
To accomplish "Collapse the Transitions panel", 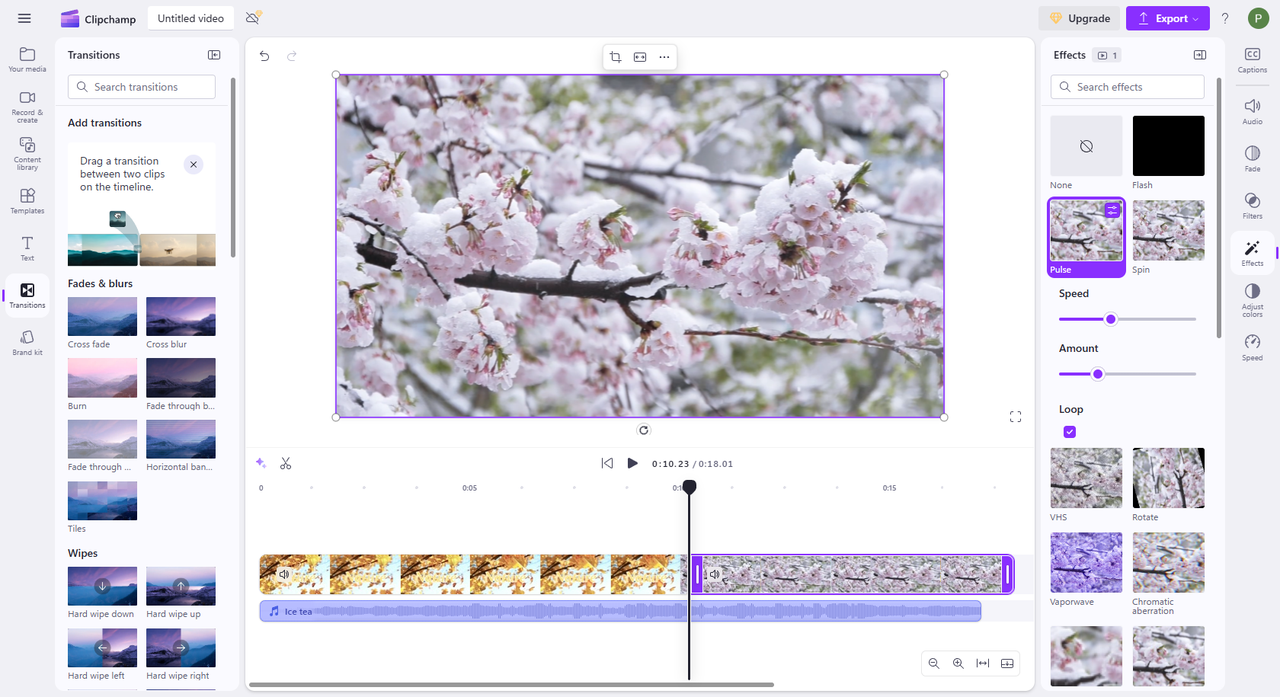I will [214, 55].
